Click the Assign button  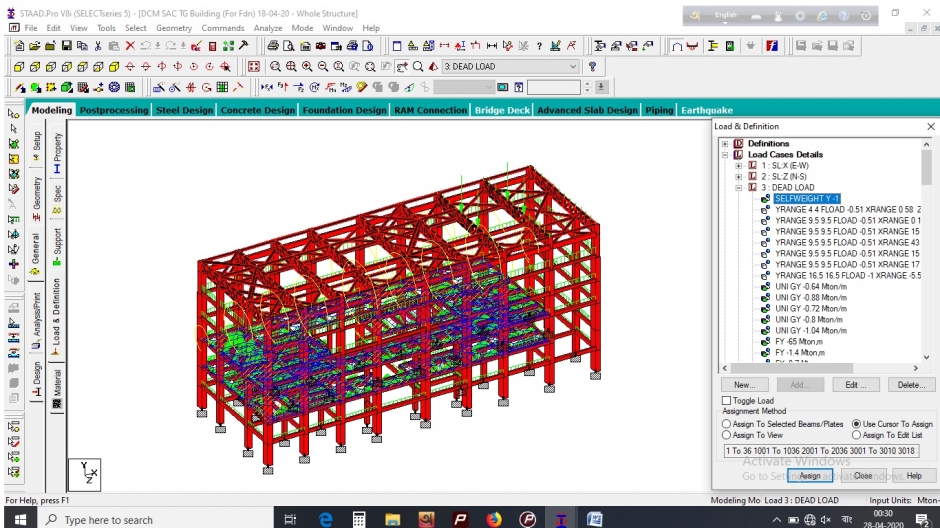(809, 476)
